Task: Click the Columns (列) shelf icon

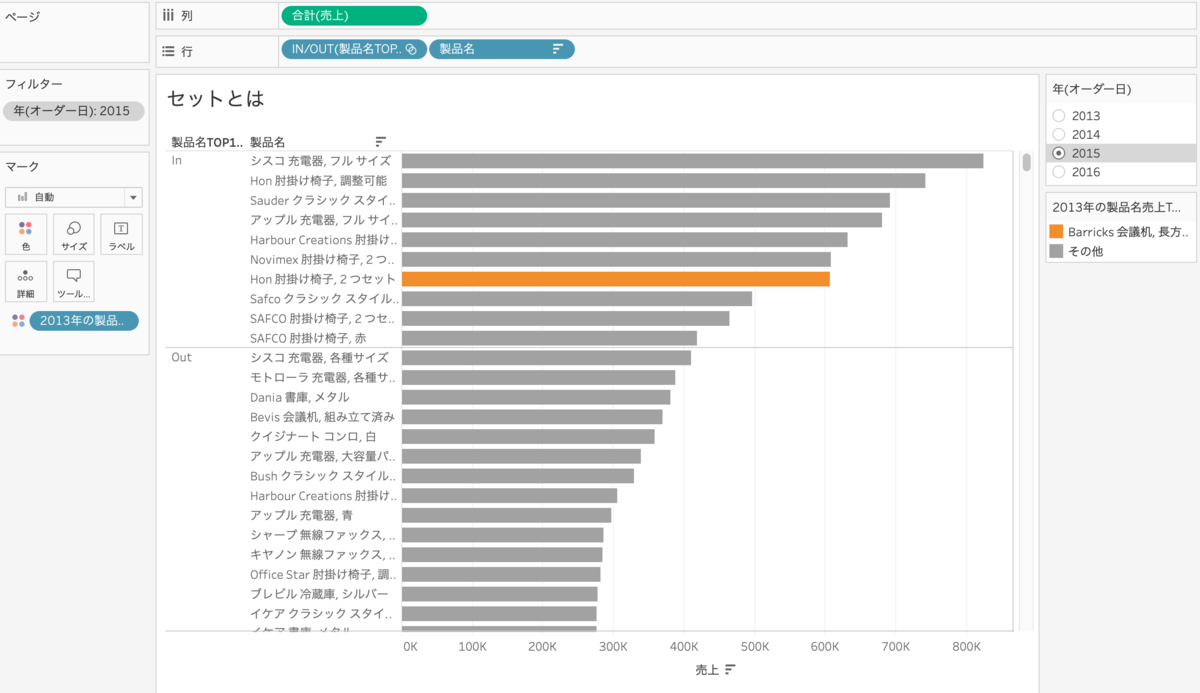Action: click(x=168, y=15)
